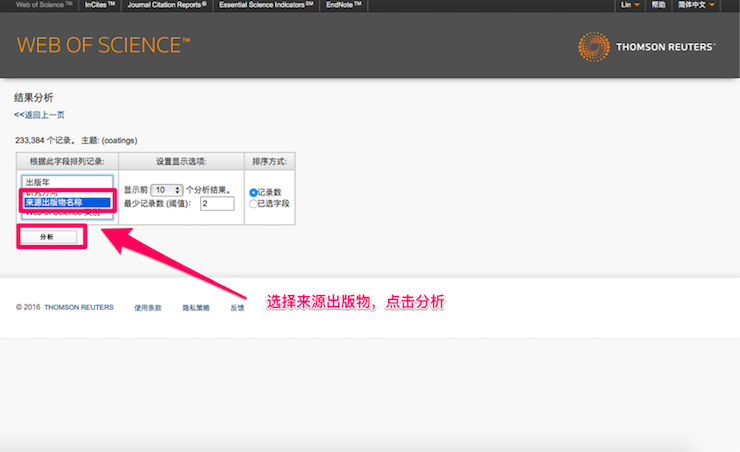Click the 返回上一页 back link

click(39, 115)
